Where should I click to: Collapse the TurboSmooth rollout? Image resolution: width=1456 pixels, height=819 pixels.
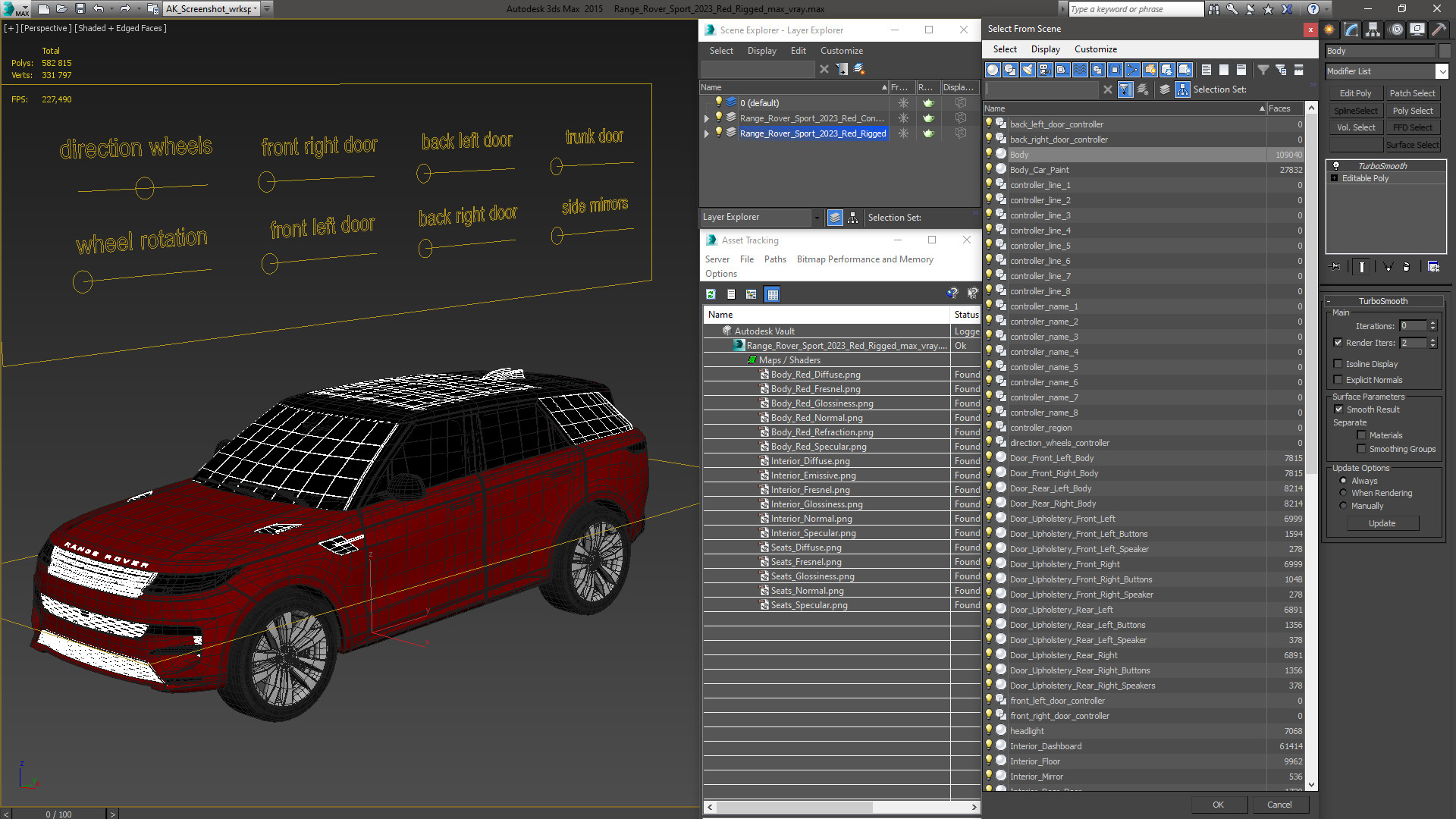[x=1329, y=301]
